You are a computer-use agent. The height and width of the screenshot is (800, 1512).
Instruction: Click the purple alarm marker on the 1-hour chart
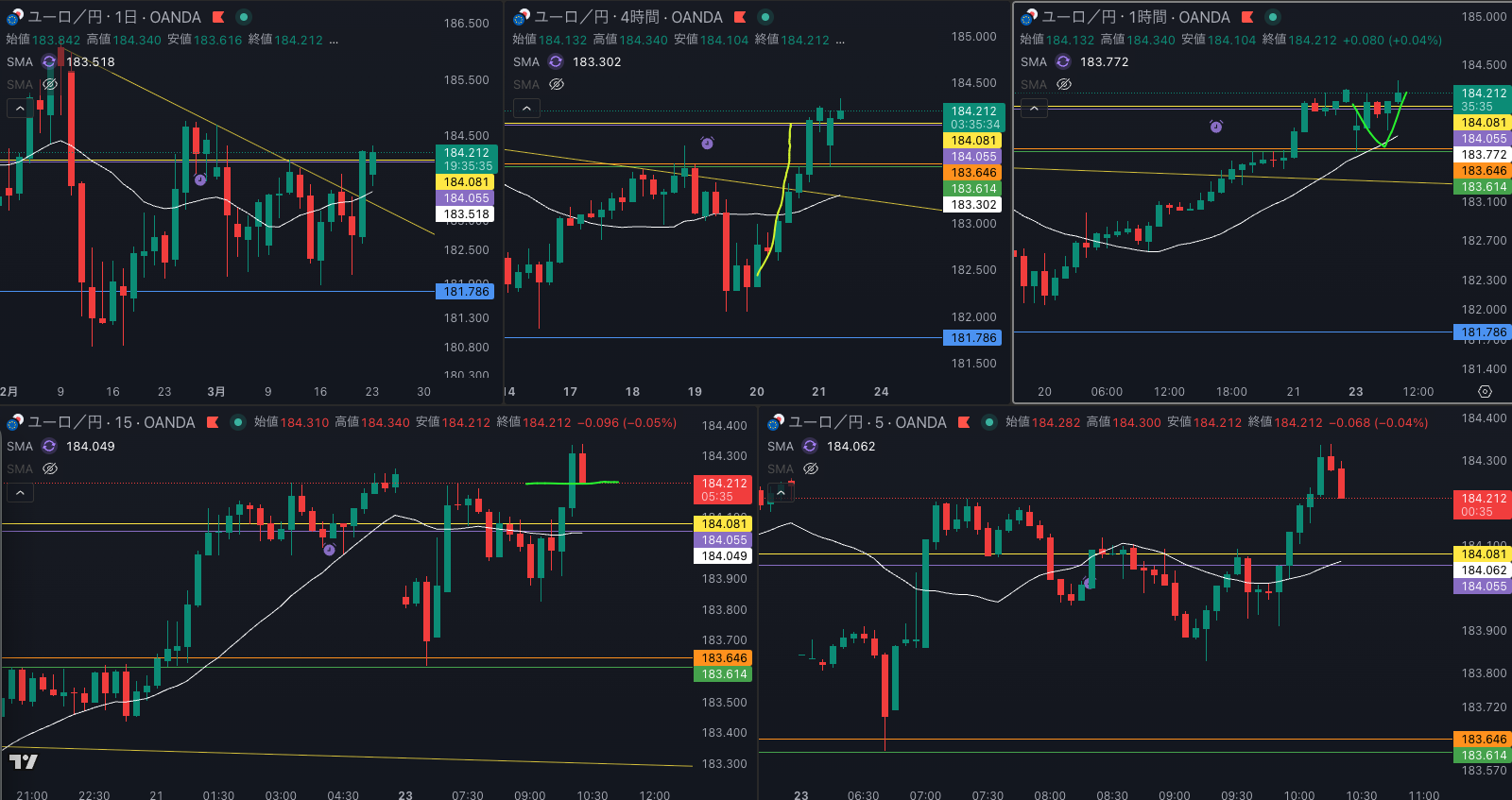1216,126
